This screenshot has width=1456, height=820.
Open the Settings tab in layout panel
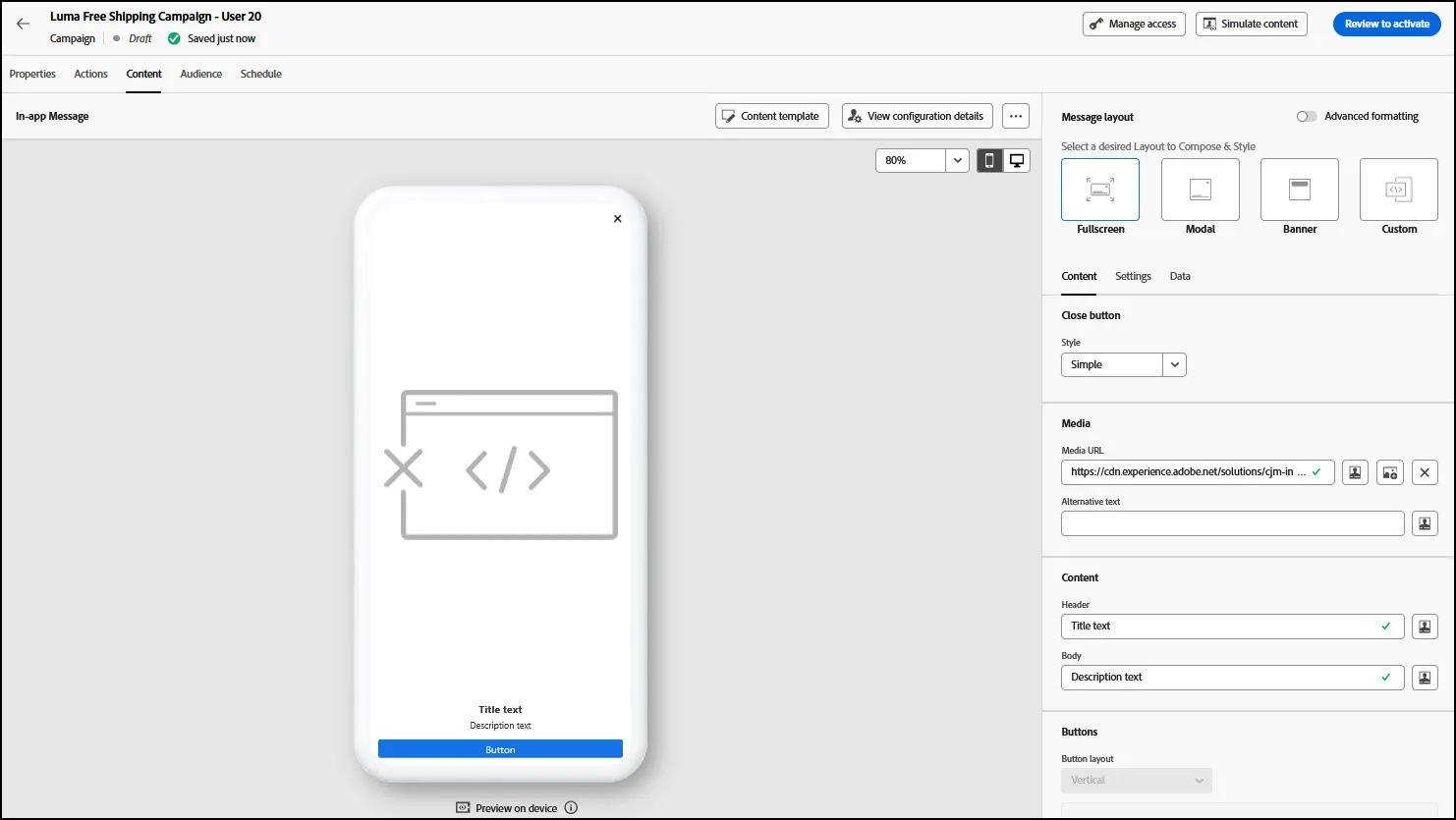(x=1133, y=276)
